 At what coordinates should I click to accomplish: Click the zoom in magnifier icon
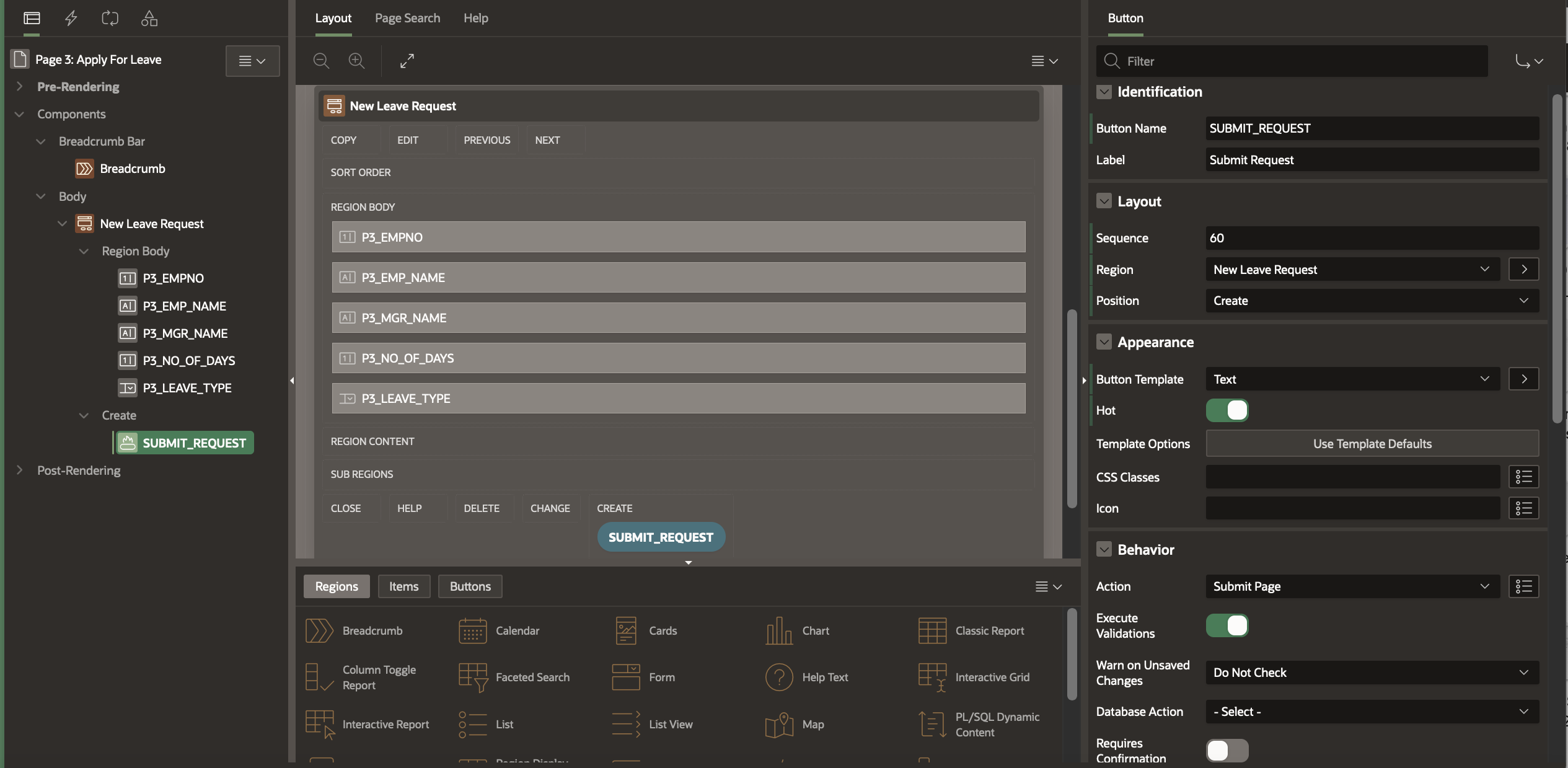point(356,61)
